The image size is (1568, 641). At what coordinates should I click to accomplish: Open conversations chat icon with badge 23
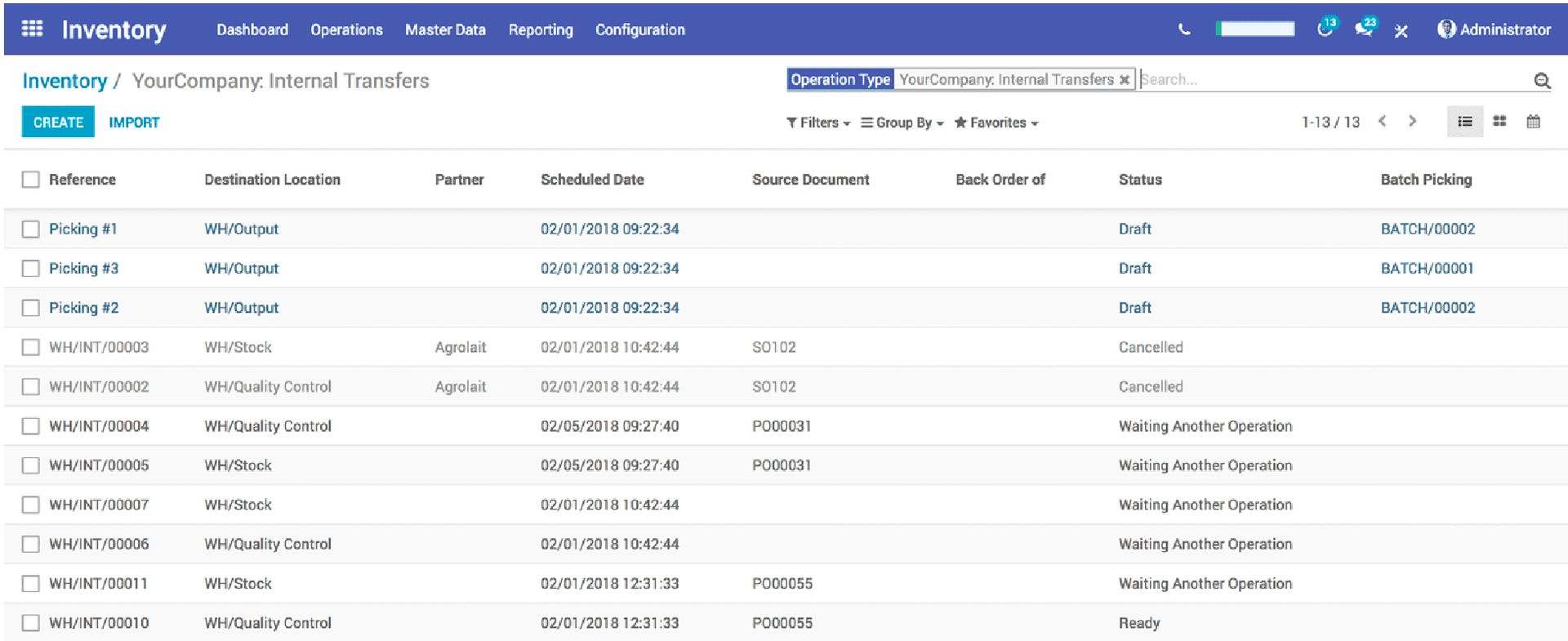(1364, 29)
